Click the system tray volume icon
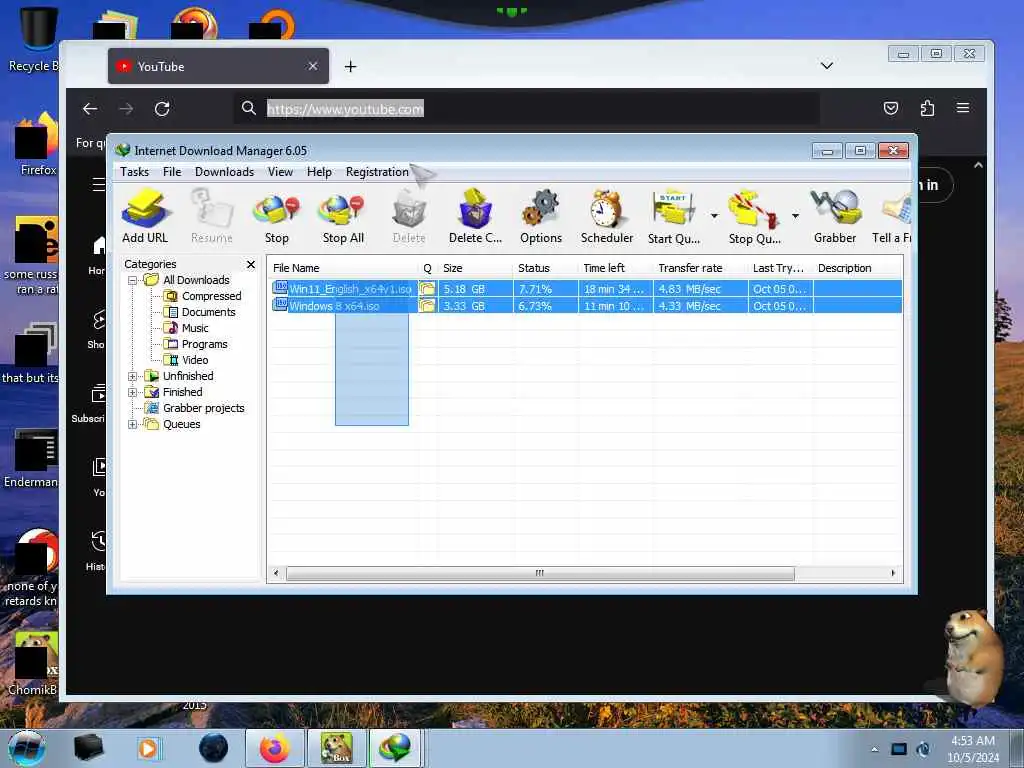The height and width of the screenshot is (768, 1024). point(924,749)
